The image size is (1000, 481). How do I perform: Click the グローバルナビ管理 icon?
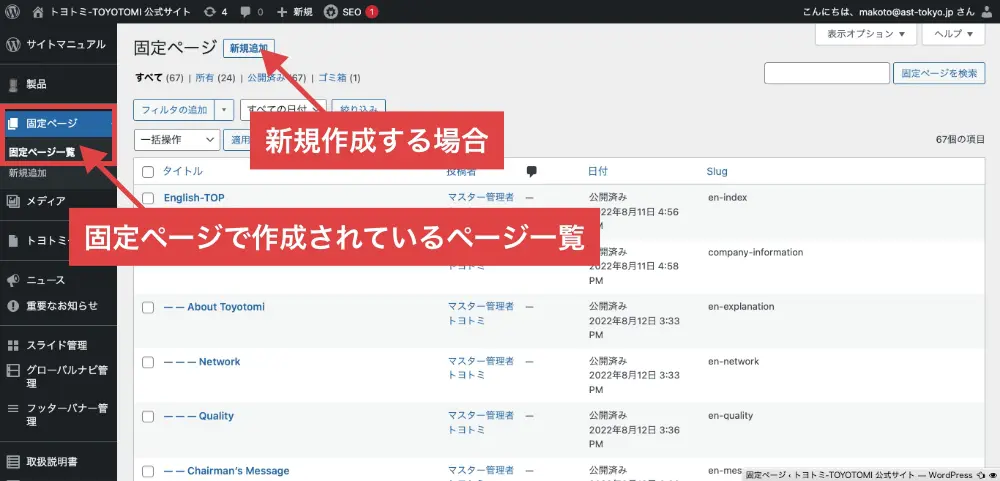click(12, 371)
